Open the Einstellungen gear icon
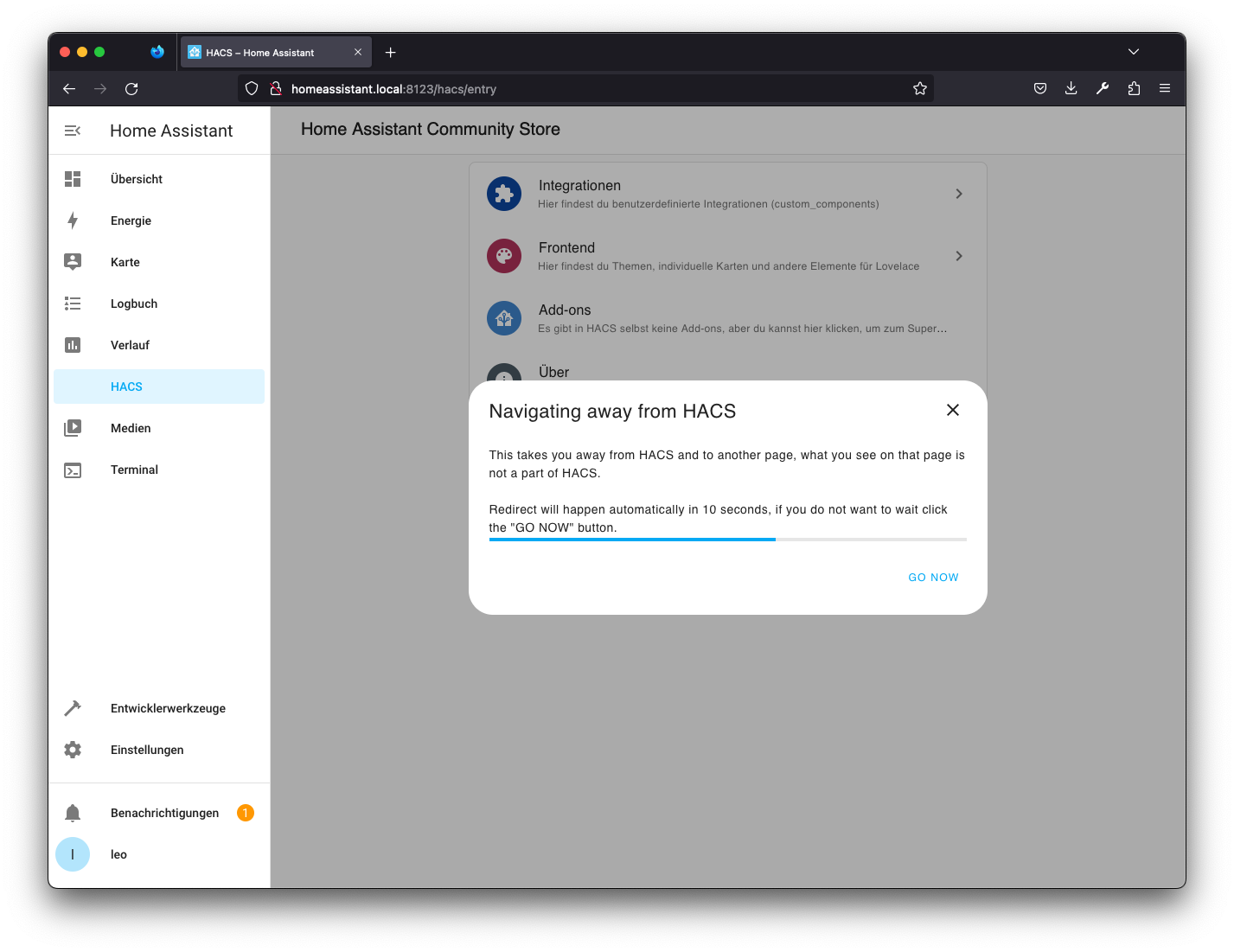Image resolution: width=1234 pixels, height=952 pixels. (x=73, y=750)
